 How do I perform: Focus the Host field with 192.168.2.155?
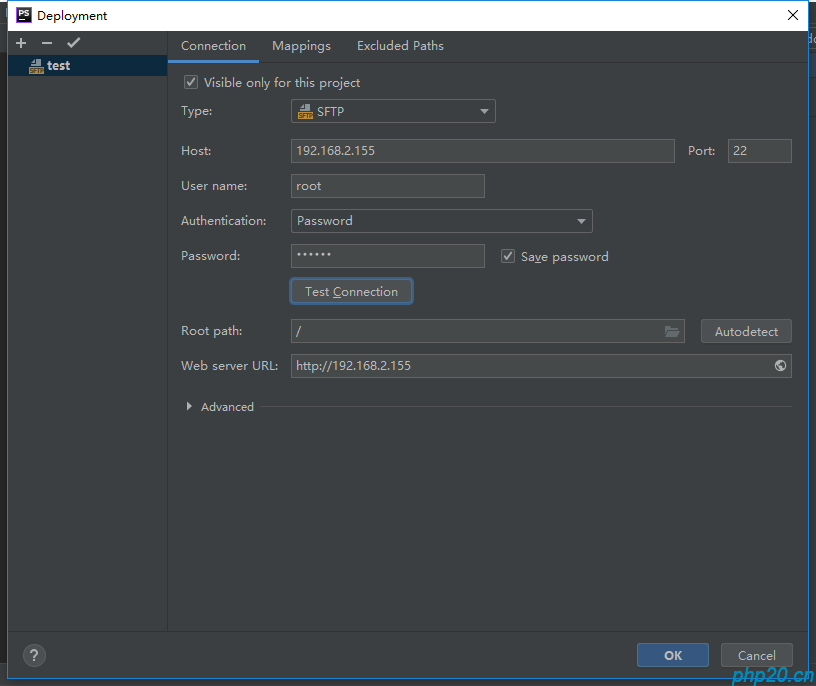[x=482, y=151]
